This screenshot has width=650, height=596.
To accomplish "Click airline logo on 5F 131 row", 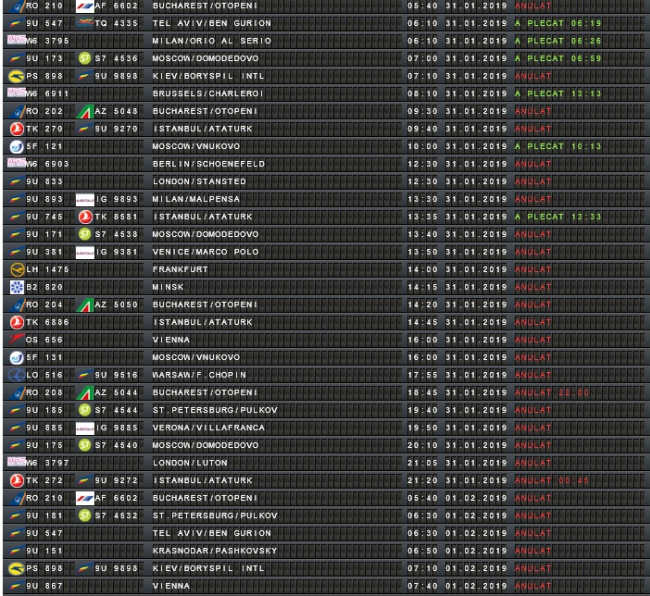I will [x=17, y=358].
